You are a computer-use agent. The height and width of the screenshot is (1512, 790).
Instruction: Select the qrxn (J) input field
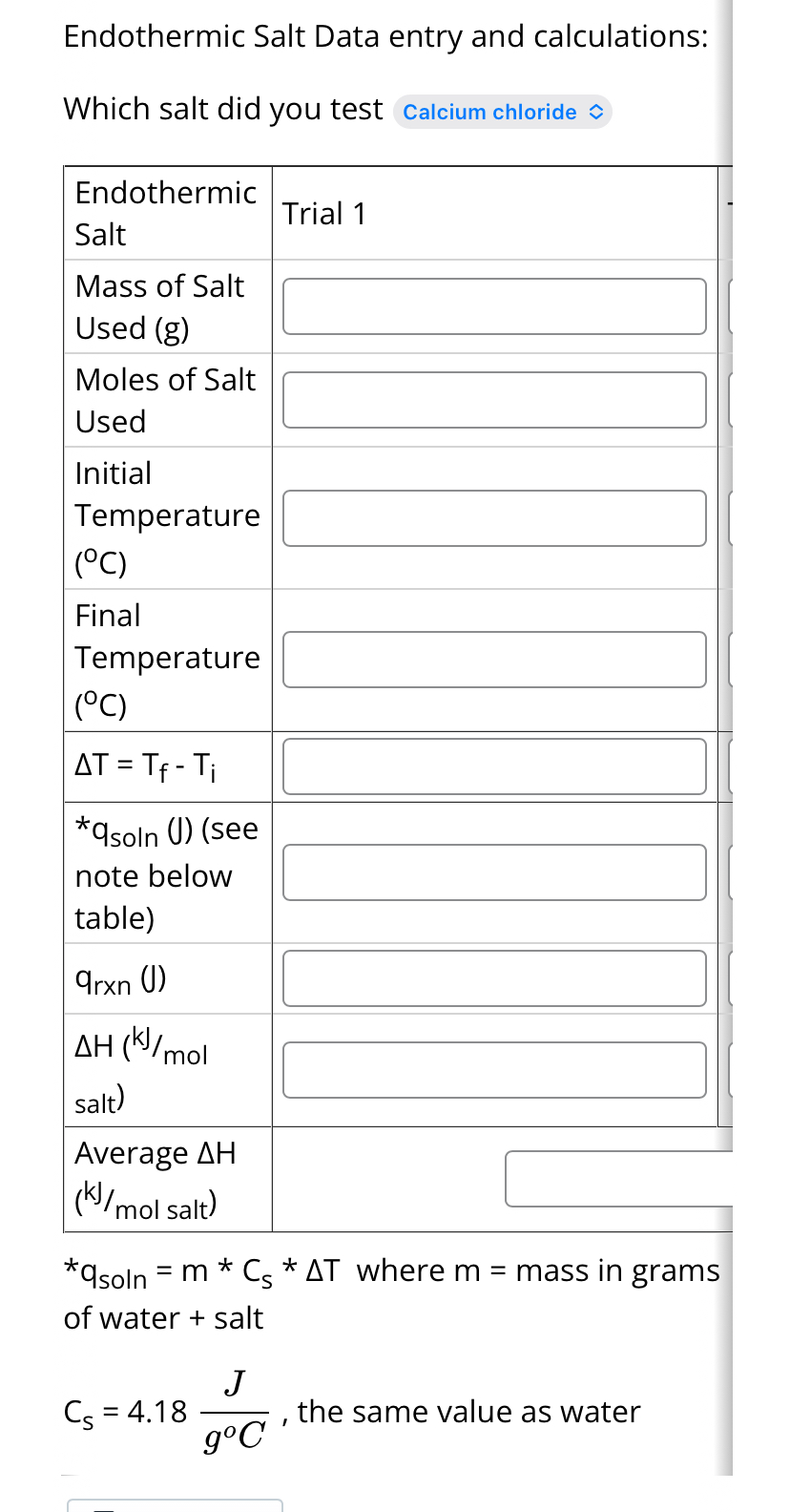[493, 978]
